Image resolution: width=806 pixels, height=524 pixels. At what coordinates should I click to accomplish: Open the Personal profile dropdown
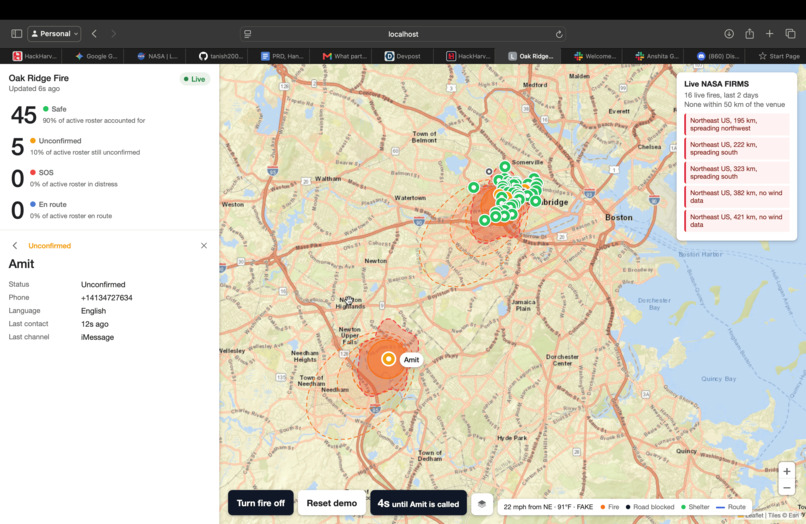coord(54,33)
